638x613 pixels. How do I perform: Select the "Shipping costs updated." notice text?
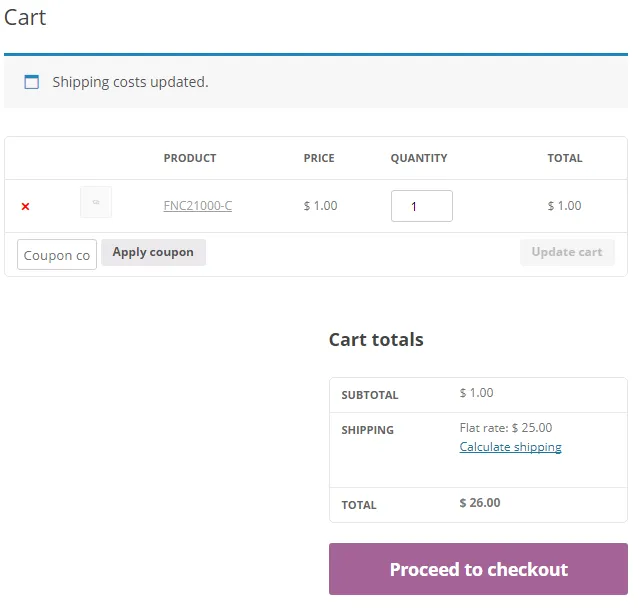pyautogui.click(x=130, y=82)
